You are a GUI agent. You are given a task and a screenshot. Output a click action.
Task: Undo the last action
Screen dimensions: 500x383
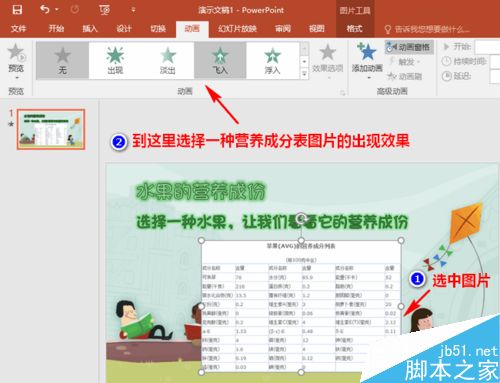[x=45, y=9]
